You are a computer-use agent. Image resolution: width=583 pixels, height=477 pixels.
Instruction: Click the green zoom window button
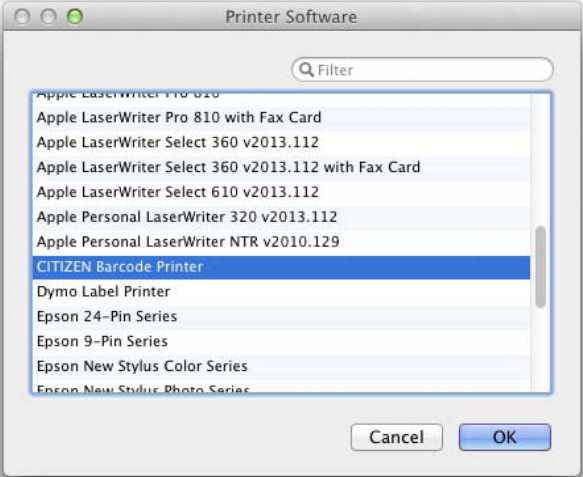[x=75, y=17]
